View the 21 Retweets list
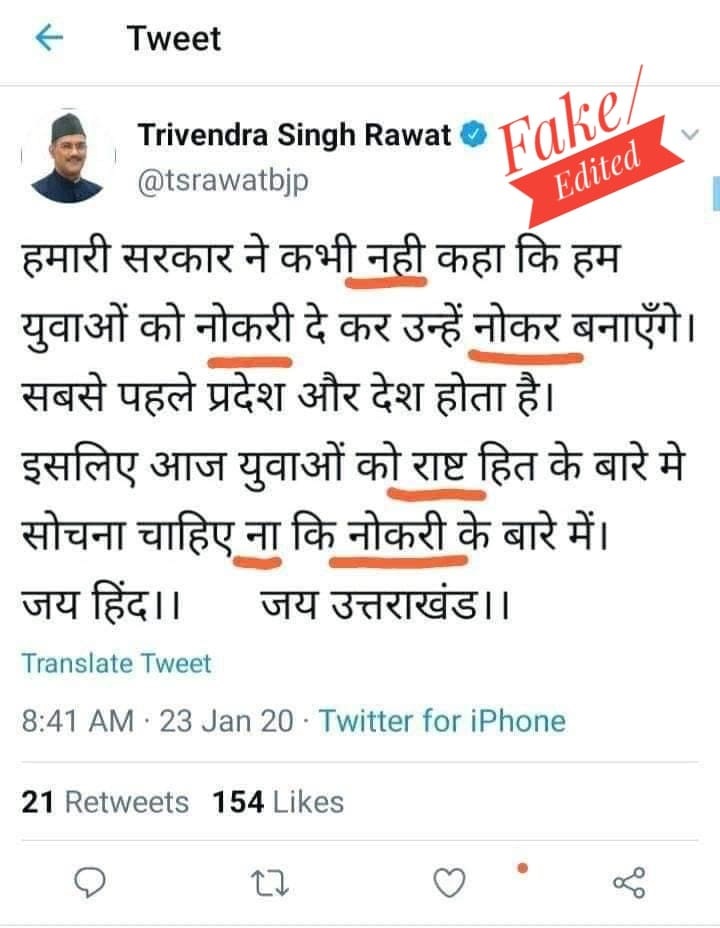The width and height of the screenshot is (720, 928). (105, 803)
